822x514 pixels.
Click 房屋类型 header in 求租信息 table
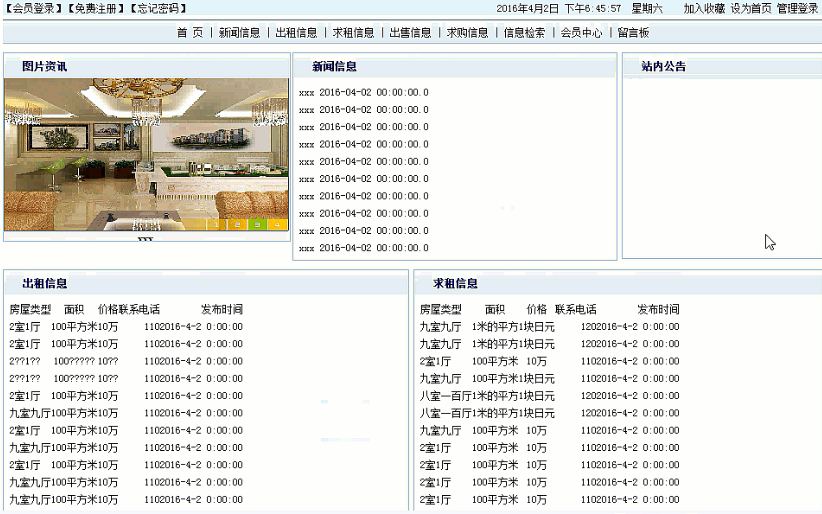click(x=441, y=309)
